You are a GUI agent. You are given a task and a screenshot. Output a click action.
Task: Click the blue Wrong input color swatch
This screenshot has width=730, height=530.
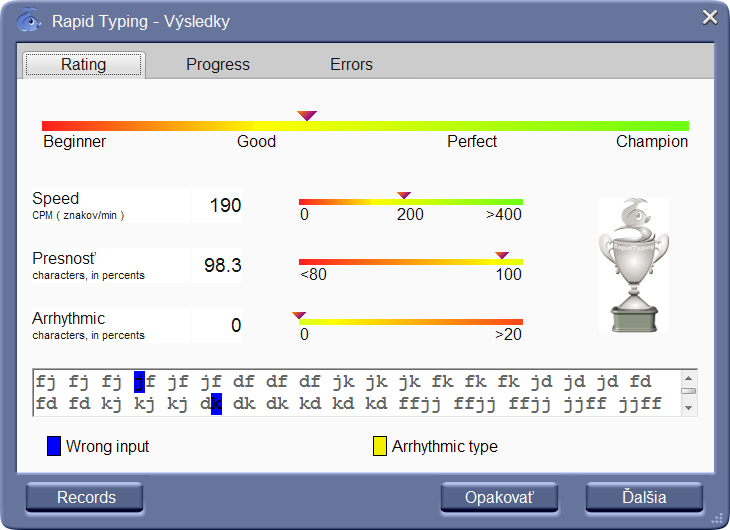click(54, 446)
